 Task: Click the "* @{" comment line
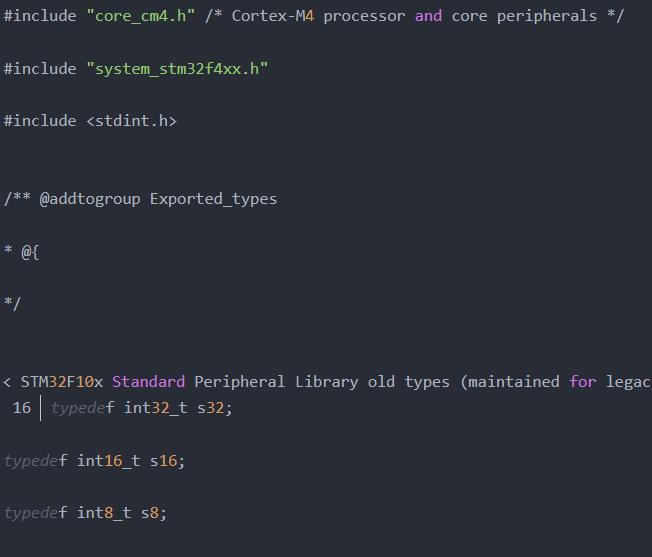22,251
